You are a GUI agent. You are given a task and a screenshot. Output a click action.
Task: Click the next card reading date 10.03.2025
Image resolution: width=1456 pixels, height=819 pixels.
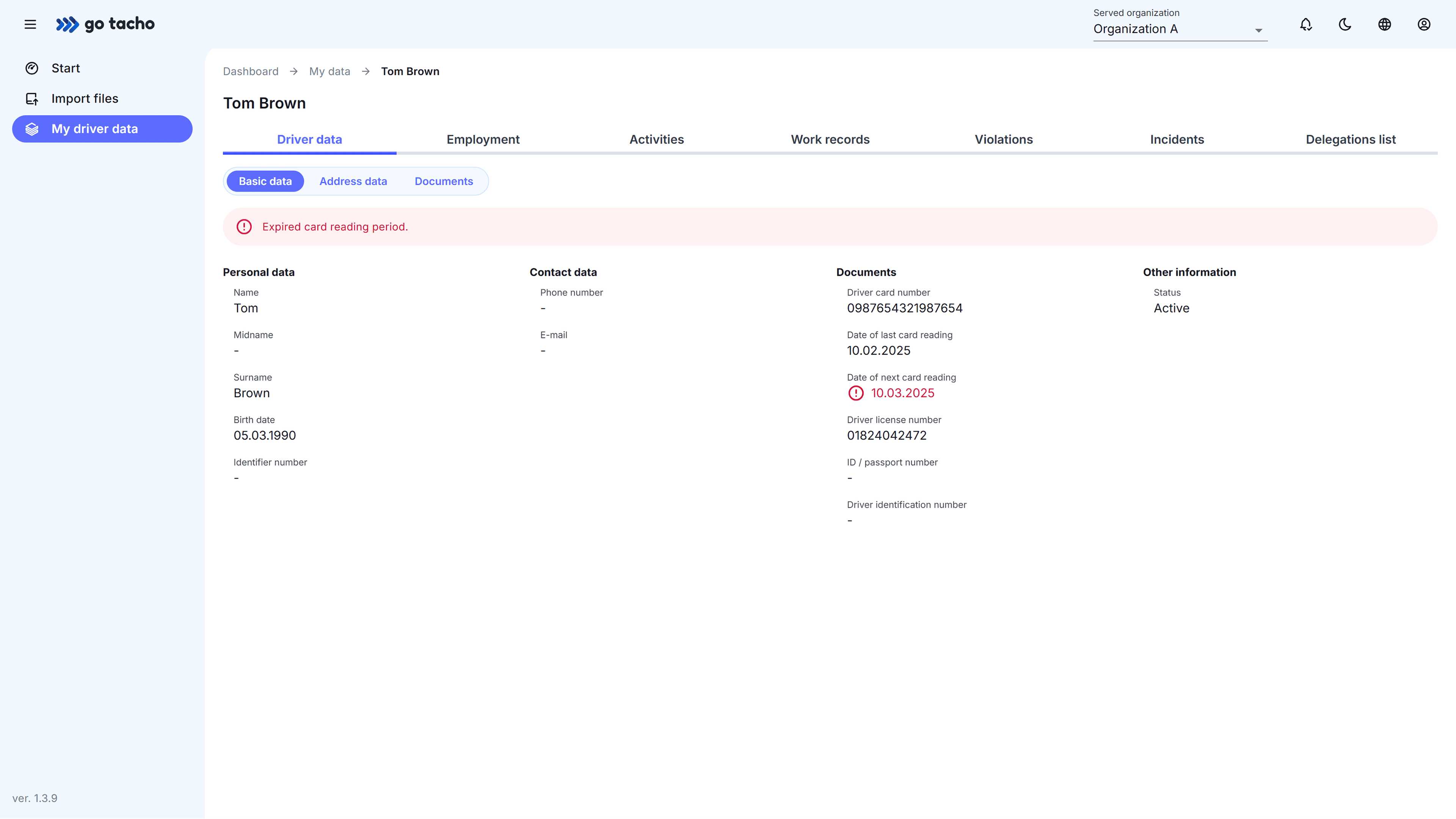click(x=903, y=393)
